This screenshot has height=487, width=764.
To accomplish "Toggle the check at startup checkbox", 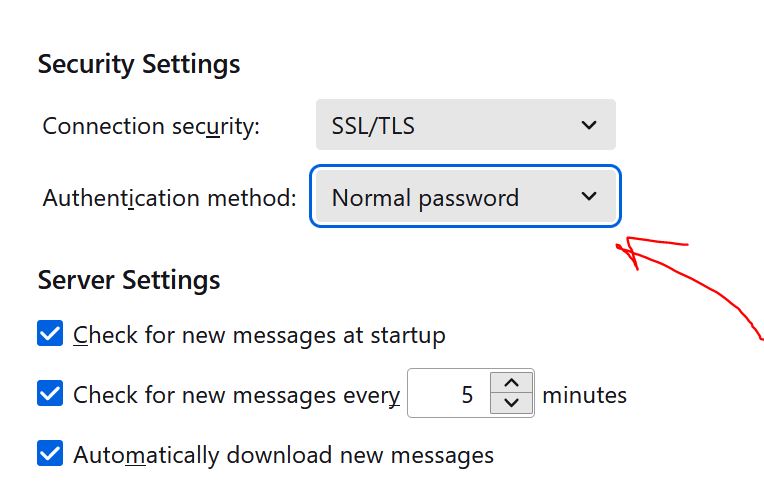I will pyautogui.click(x=50, y=334).
